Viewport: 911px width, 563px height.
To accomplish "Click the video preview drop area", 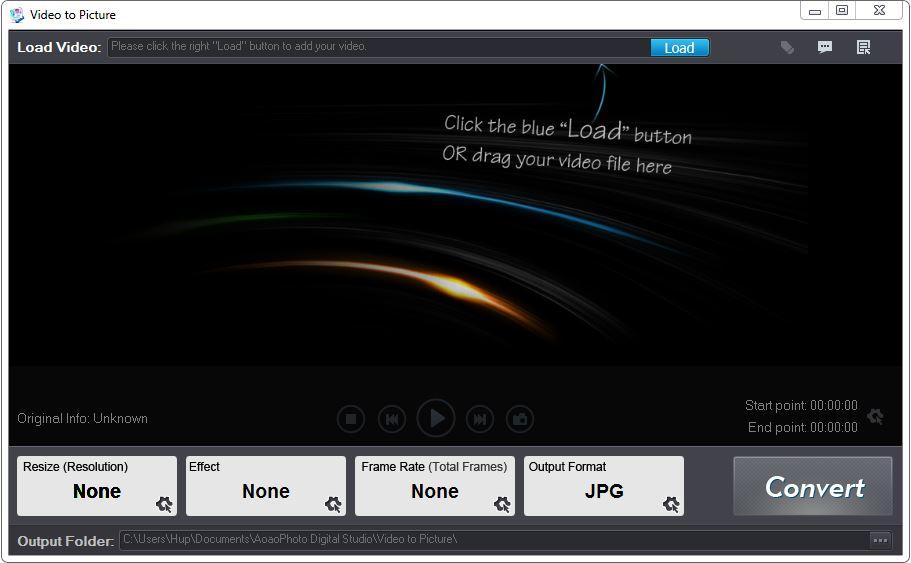I will pos(456,215).
